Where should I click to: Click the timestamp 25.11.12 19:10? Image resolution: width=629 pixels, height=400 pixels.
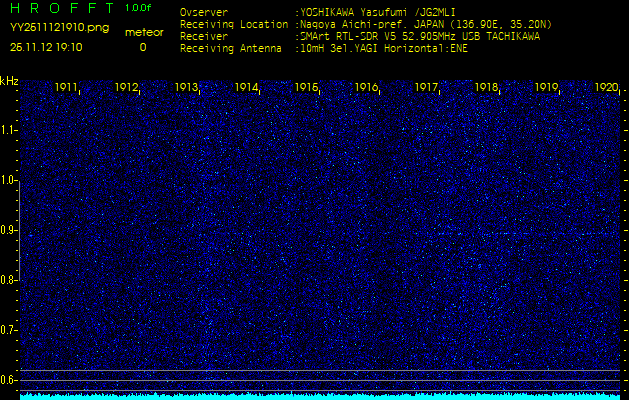(46, 47)
